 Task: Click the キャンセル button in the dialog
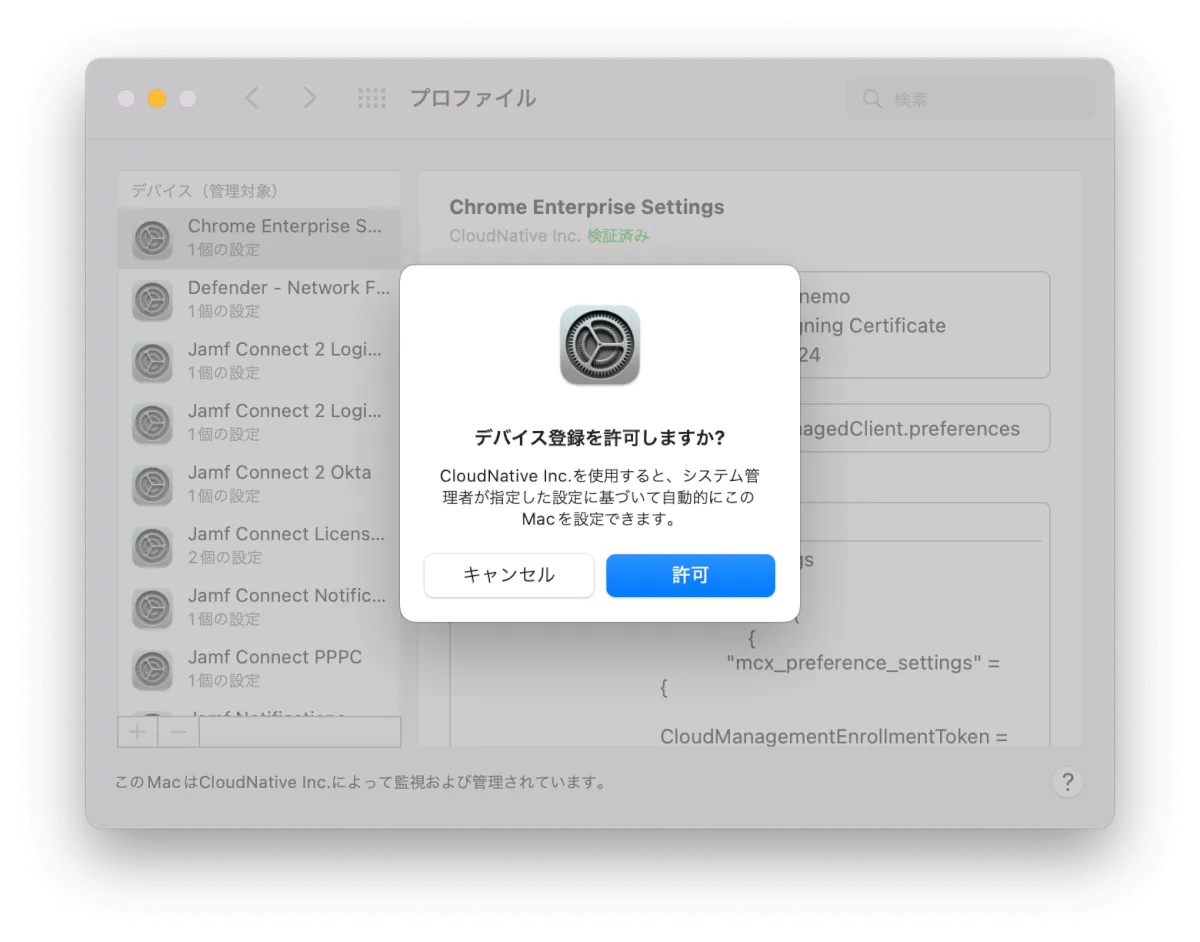(x=509, y=575)
